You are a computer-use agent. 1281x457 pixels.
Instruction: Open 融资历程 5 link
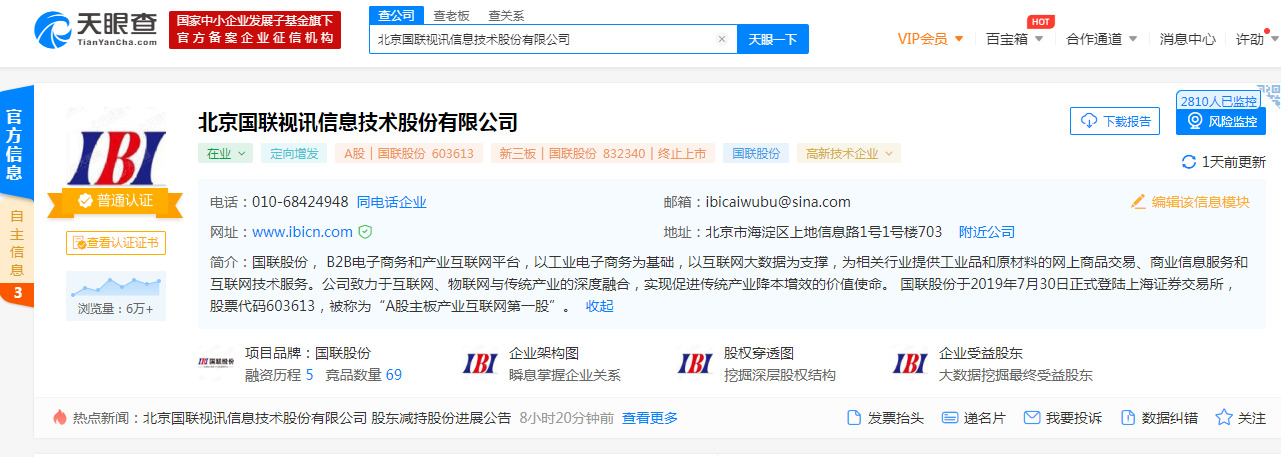point(279,375)
